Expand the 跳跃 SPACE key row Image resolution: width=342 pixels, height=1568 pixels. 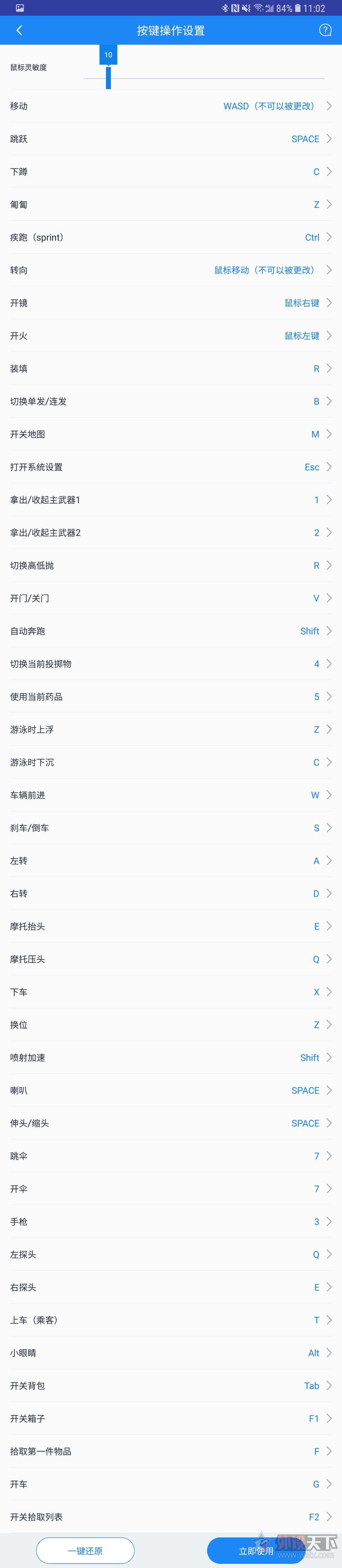(170, 139)
